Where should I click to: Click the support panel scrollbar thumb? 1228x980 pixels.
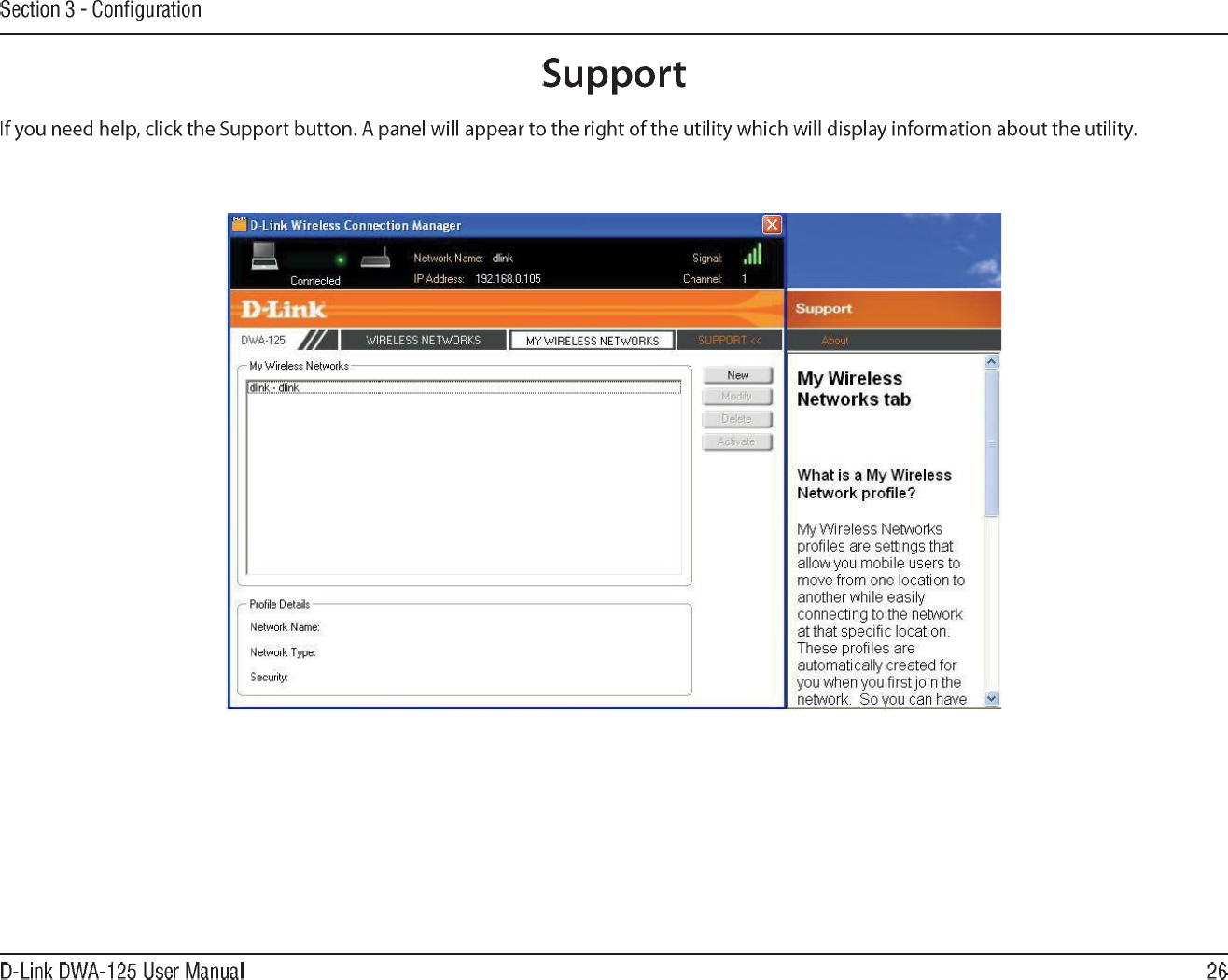coord(992,443)
